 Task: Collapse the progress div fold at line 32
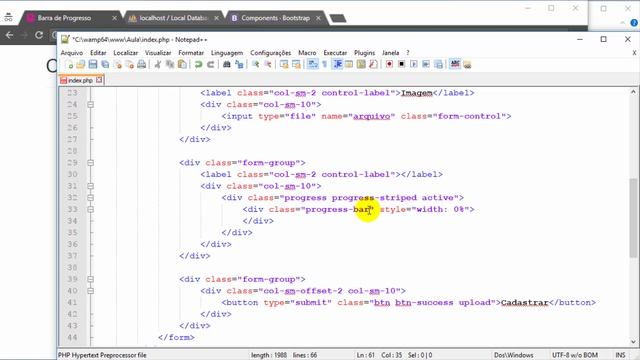[x=91, y=198]
